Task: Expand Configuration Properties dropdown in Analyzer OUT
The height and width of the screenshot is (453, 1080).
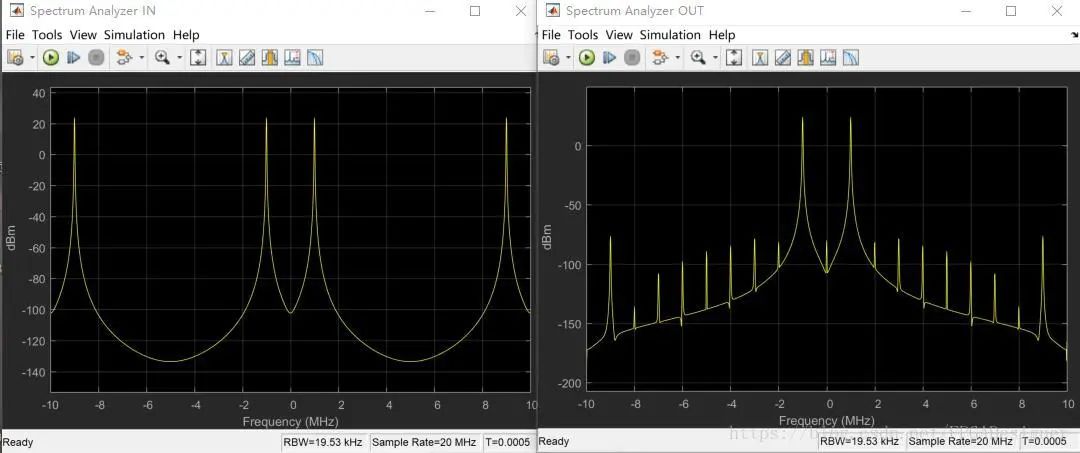Action: click(568, 58)
